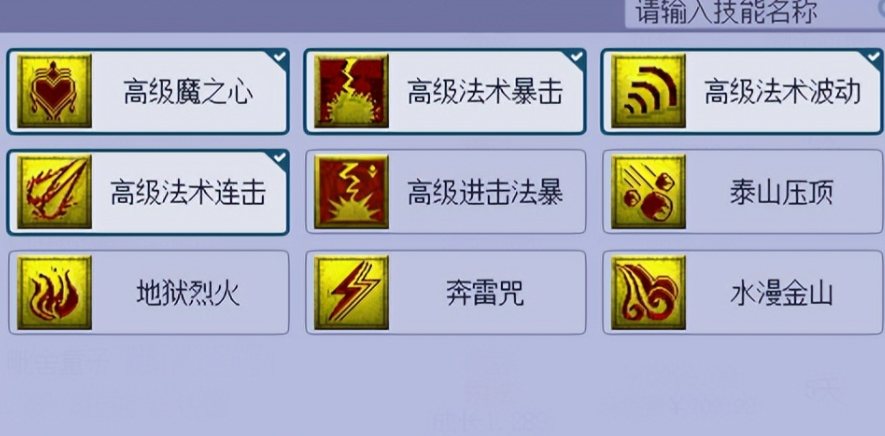Image resolution: width=885 pixels, height=436 pixels.
Task: Click the 高级进击法暴 skill icon
Action: (x=351, y=192)
